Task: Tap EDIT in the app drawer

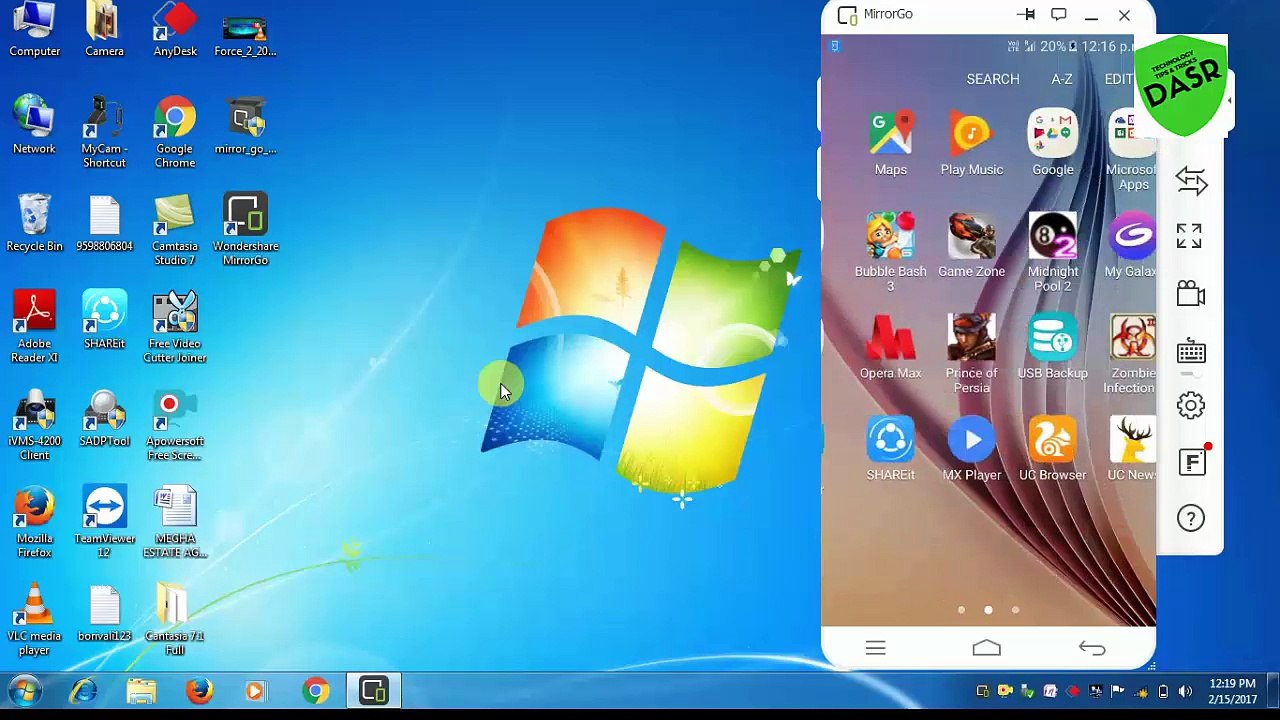Action: coord(1119,79)
